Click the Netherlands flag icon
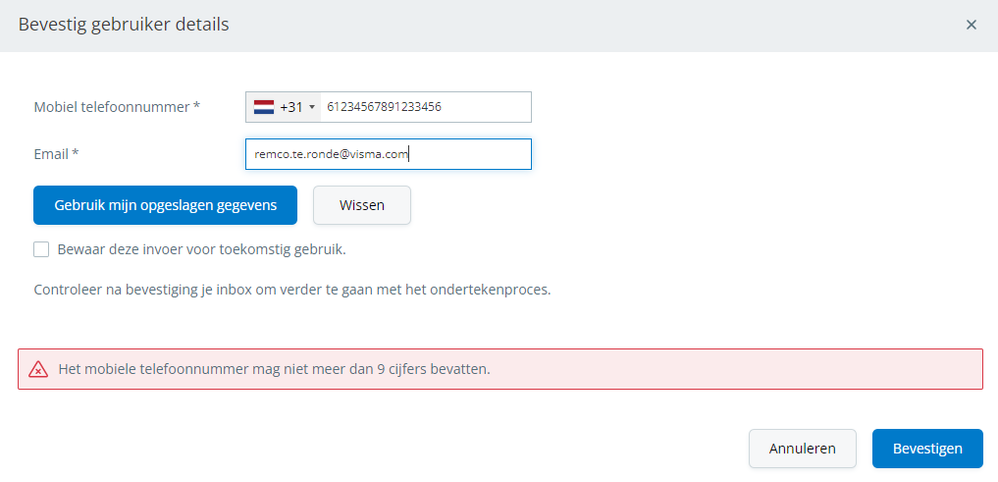 coord(264,107)
